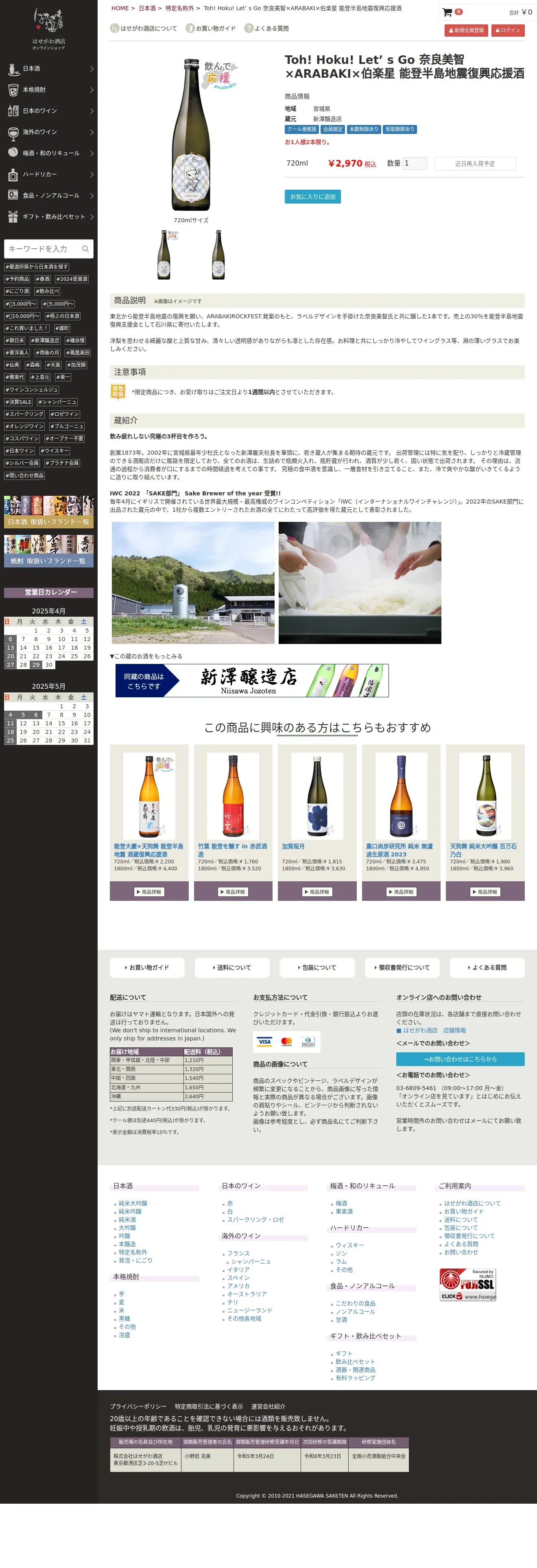Click 商品詳細 under 能登大慶×天狗舞
Image resolution: width=537 pixels, height=1568 pixels.
[x=149, y=892]
